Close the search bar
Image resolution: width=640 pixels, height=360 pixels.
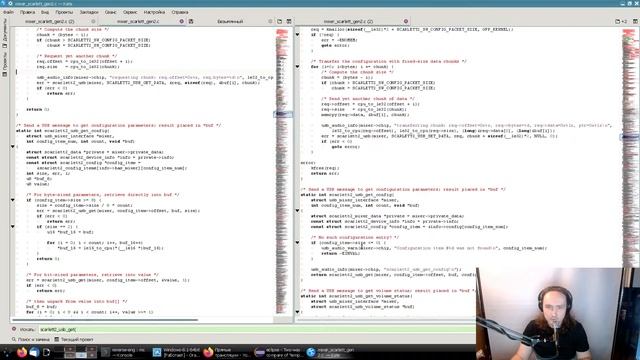(x=13, y=329)
